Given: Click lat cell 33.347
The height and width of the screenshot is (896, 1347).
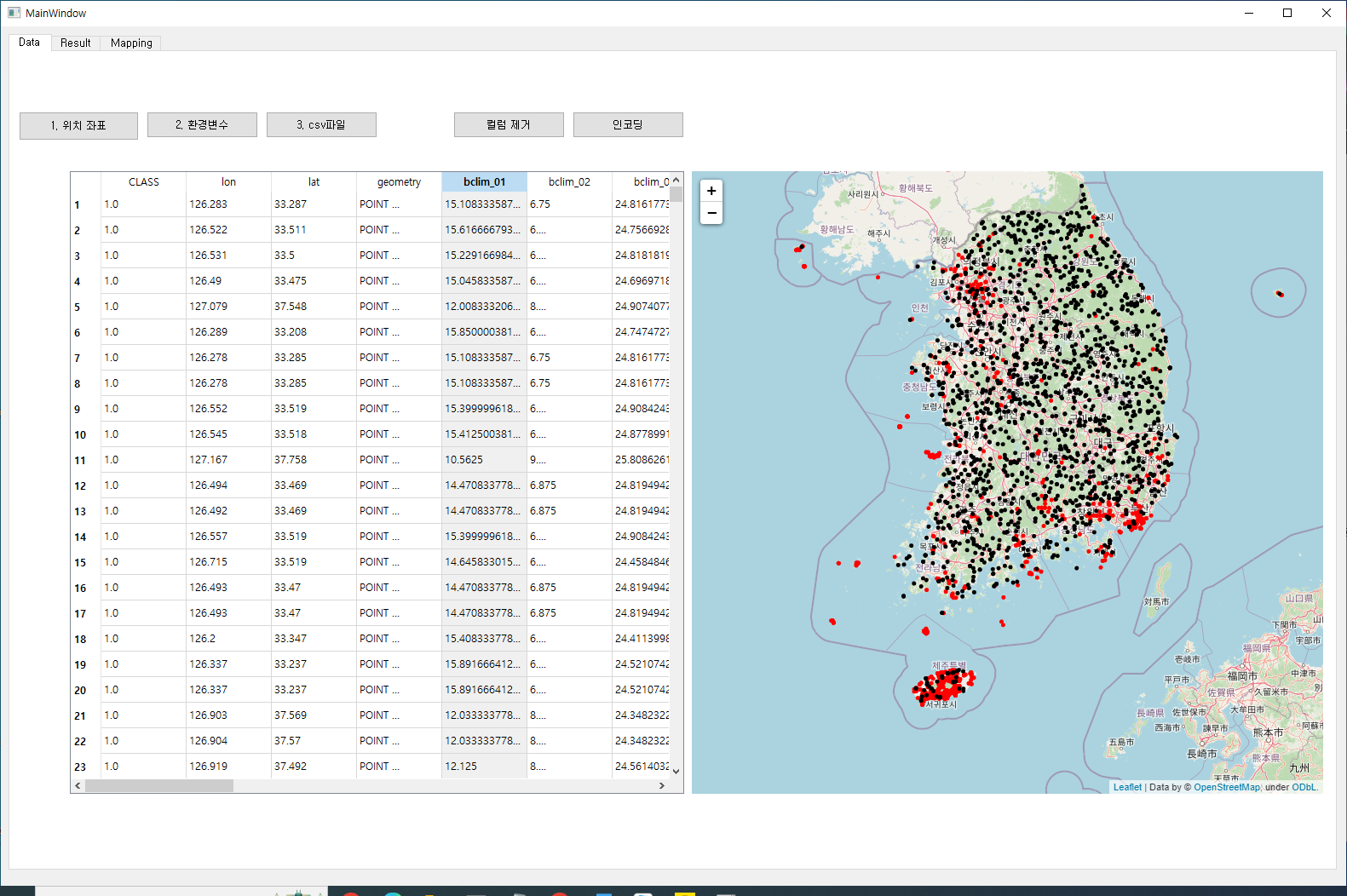Looking at the screenshot, I should coord(314,639).
